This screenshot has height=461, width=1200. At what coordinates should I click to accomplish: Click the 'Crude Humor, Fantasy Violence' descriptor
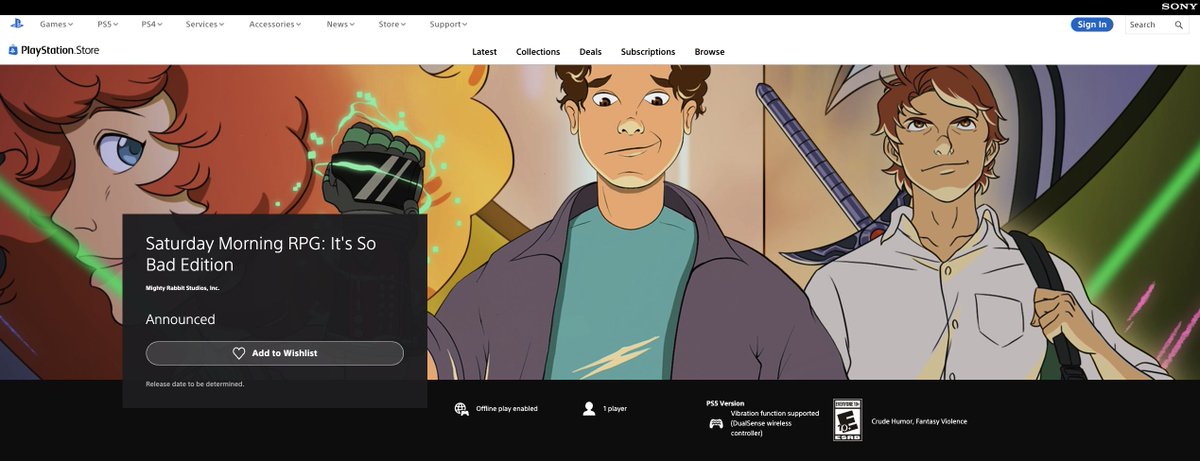(x=920, y=422)
